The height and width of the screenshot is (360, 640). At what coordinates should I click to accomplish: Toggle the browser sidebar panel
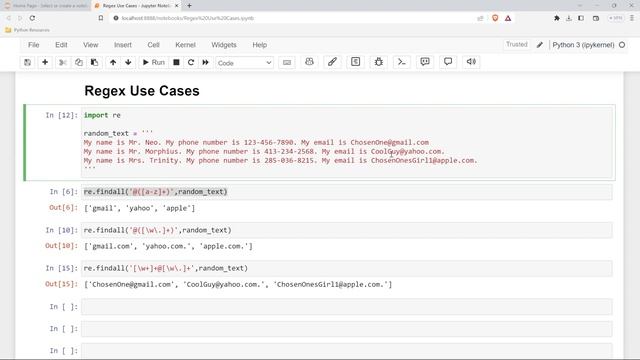[x=581, y=18]
